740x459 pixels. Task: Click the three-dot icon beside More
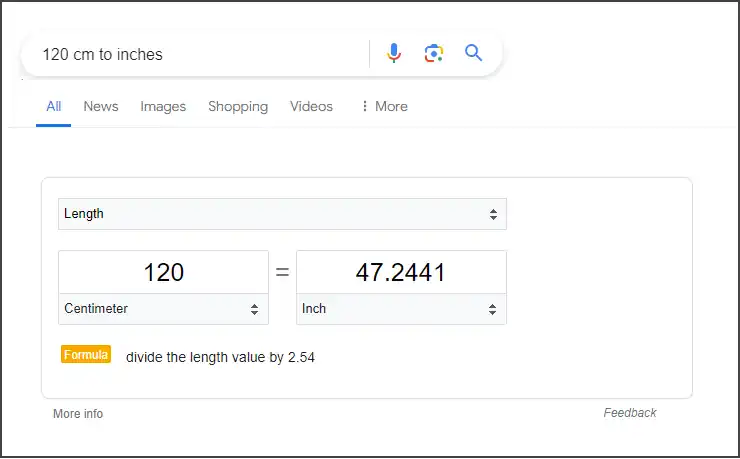tap(364, 107)
